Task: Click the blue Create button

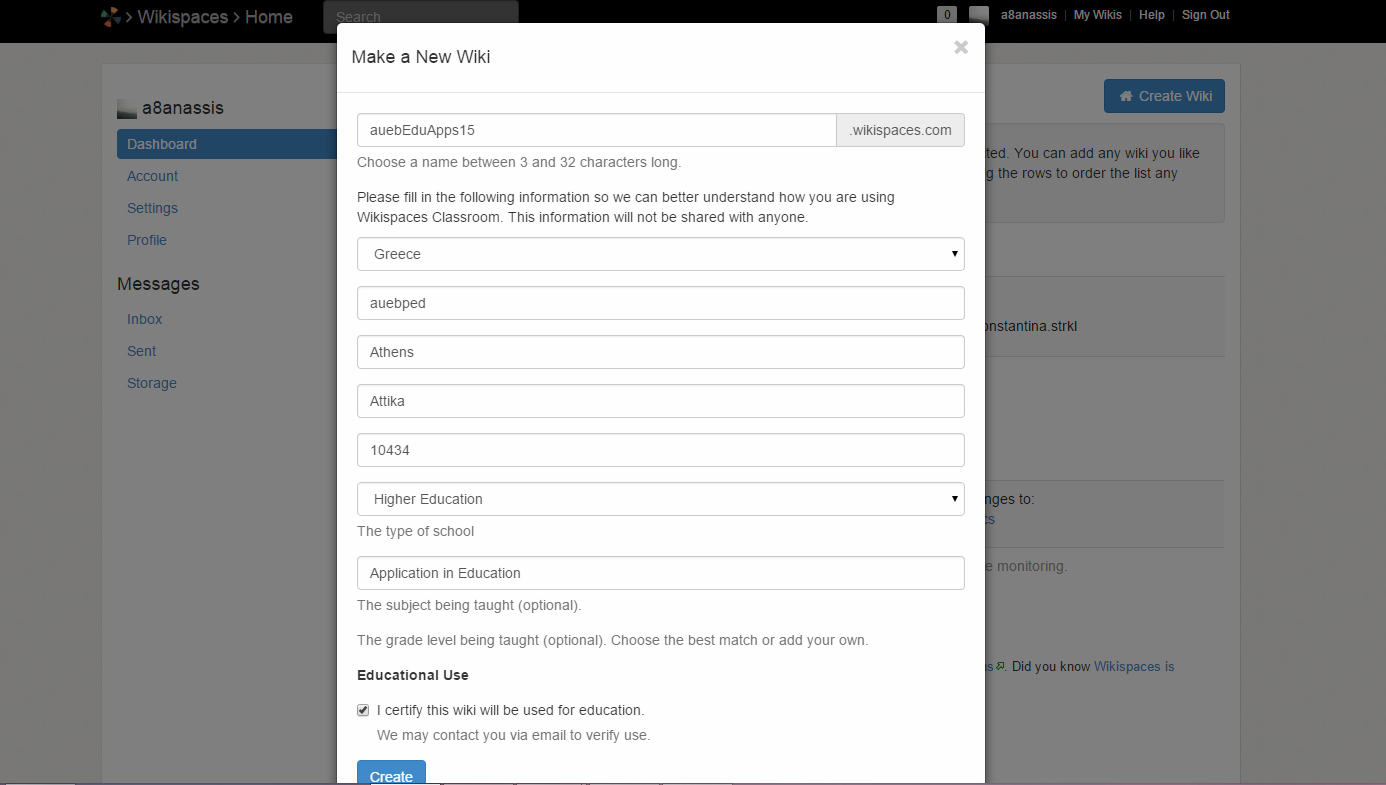Action: coord(391,773)
